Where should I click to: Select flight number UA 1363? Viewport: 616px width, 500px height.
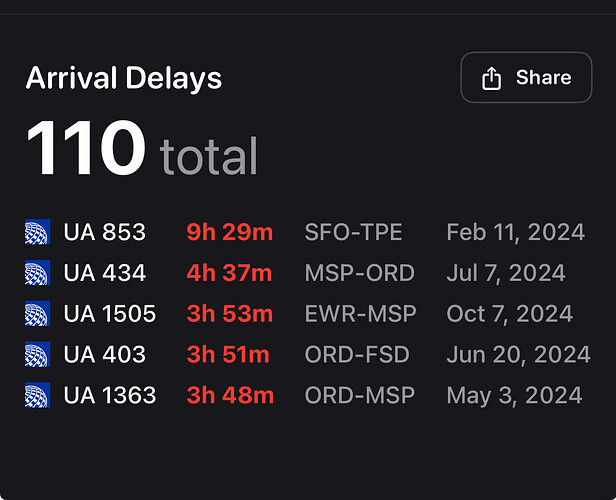click(110, 395)
